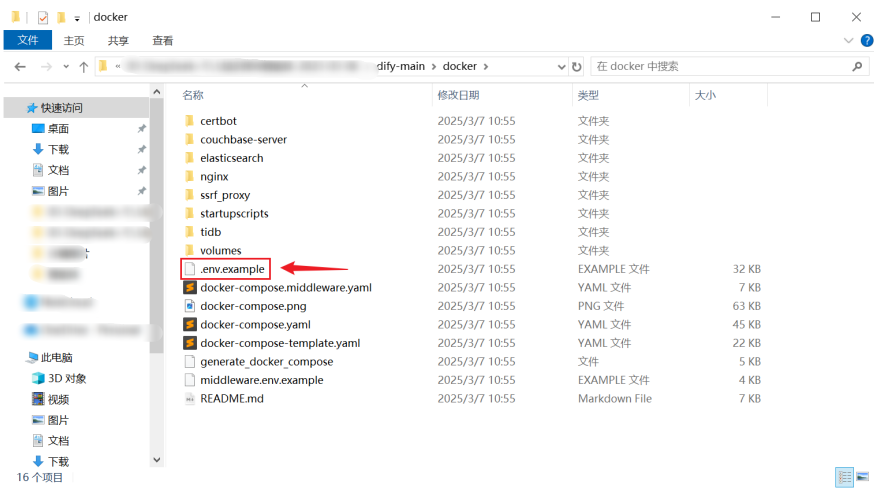The width and height of the screenshot is (874, 492).
Task: Select the tidb folder icon
Action: pos(190,232)
